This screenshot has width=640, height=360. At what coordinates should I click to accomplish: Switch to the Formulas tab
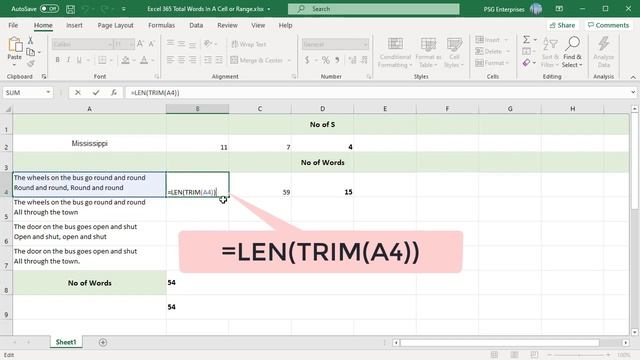click(x=161, y=25)
